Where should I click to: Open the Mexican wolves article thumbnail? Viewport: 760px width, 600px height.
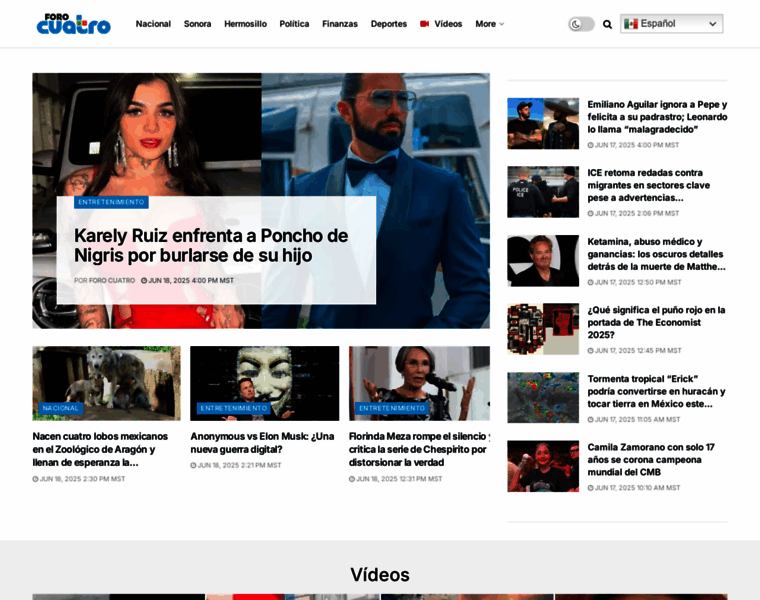pyautogui.click(x=107, y=383)
